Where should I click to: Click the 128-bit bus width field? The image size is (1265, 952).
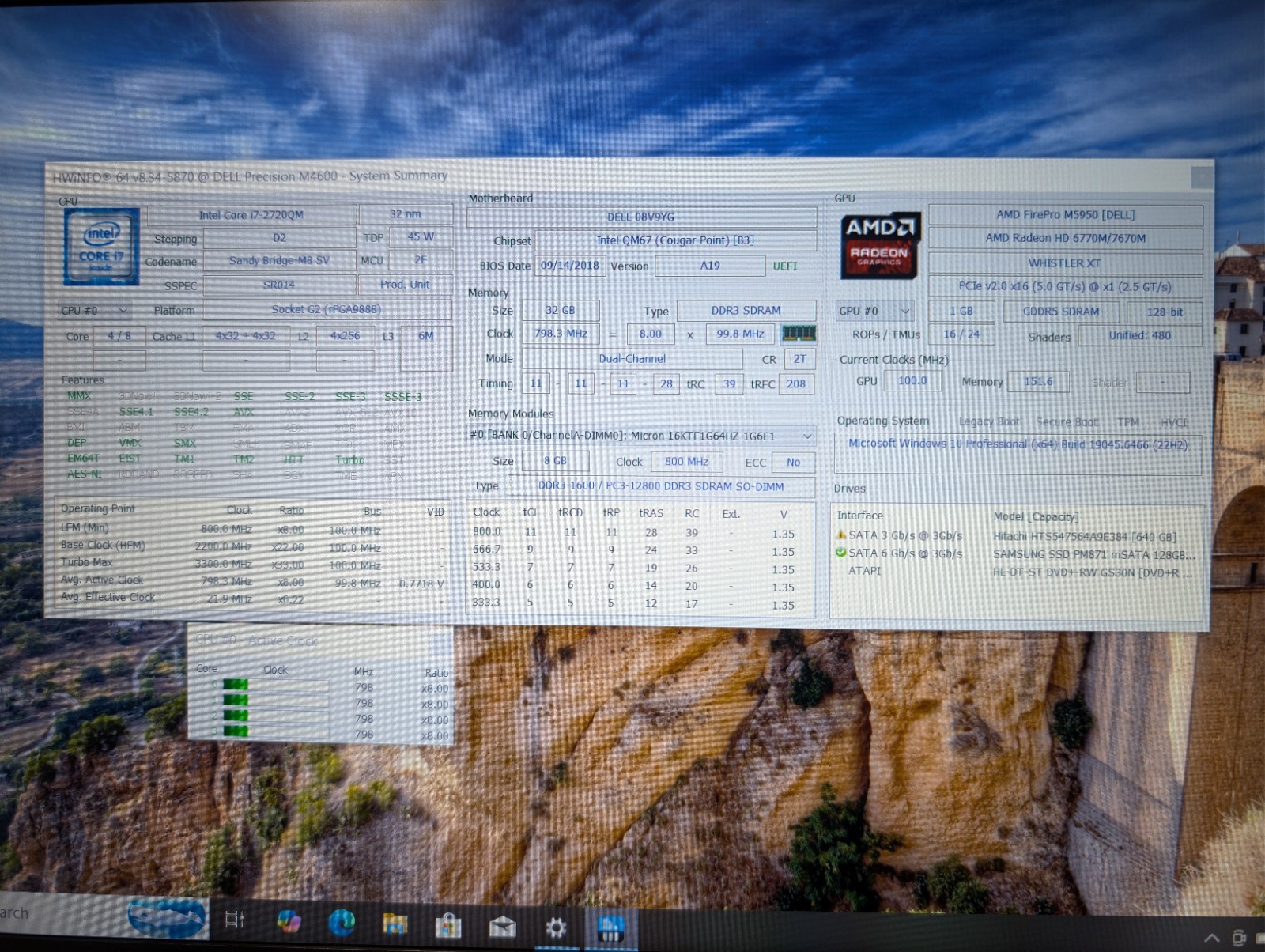[1165, 312]
